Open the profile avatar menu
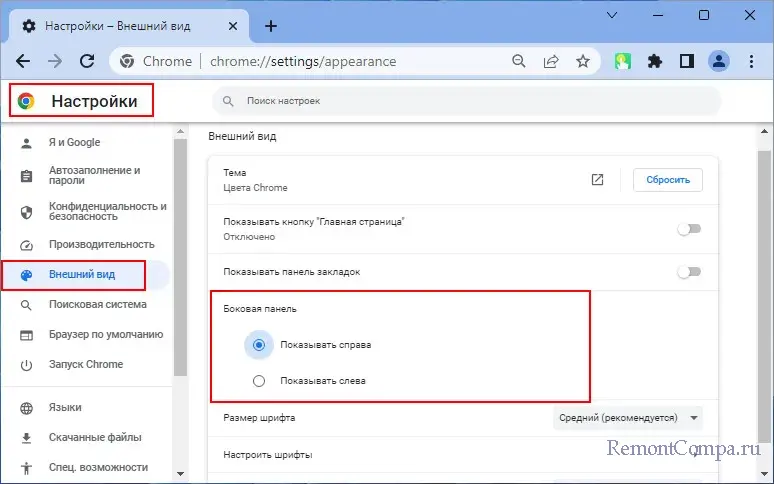774x484 pixels. click(x=718, y=61)
